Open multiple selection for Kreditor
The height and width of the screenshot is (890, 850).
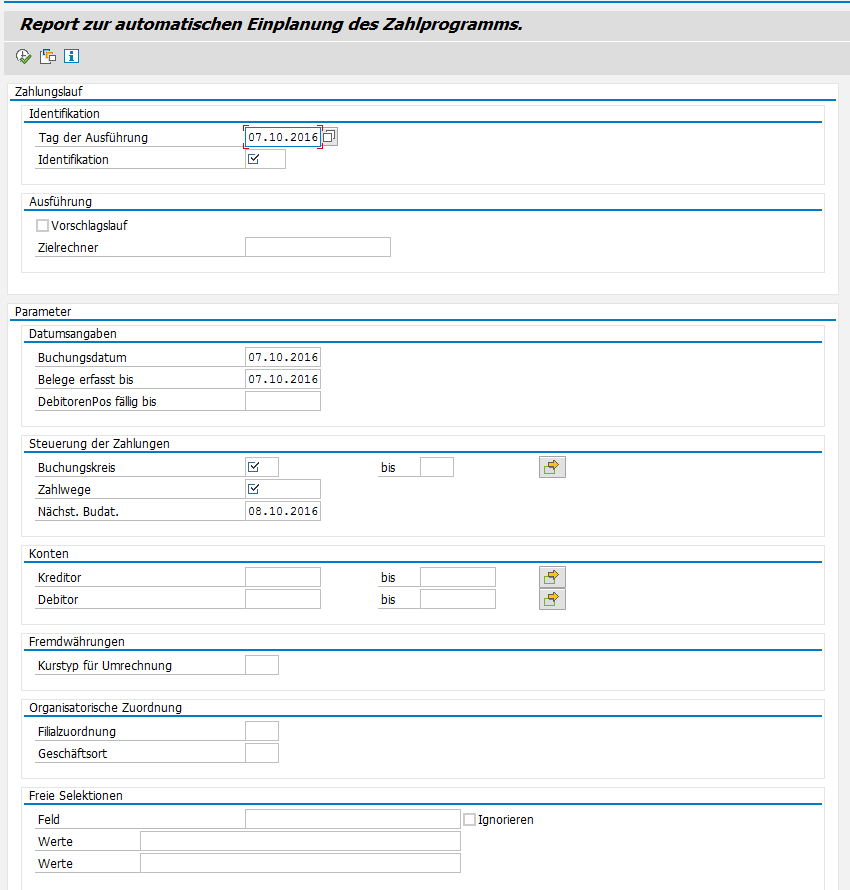[552, 577]
